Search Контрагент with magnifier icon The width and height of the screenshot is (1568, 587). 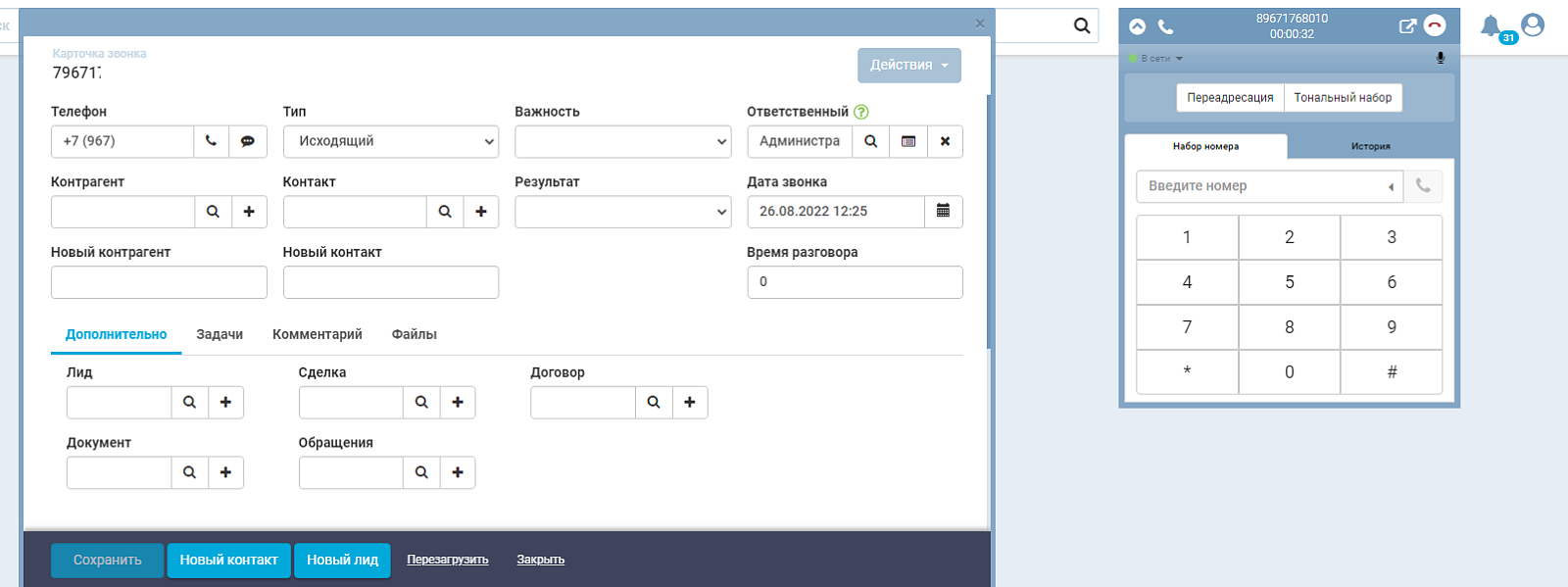tap(213, 212)
